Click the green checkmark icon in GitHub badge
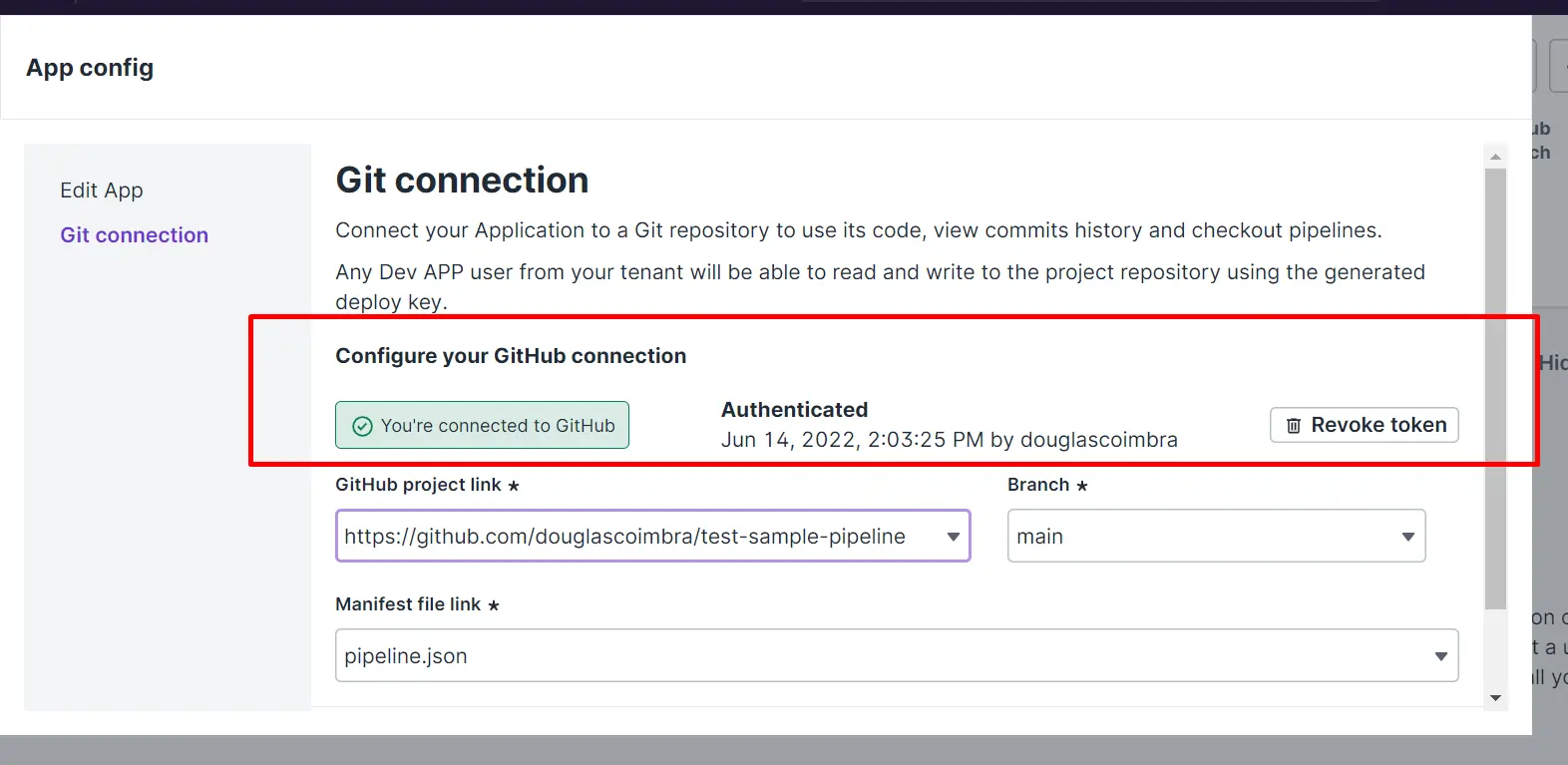 [363, 426]
